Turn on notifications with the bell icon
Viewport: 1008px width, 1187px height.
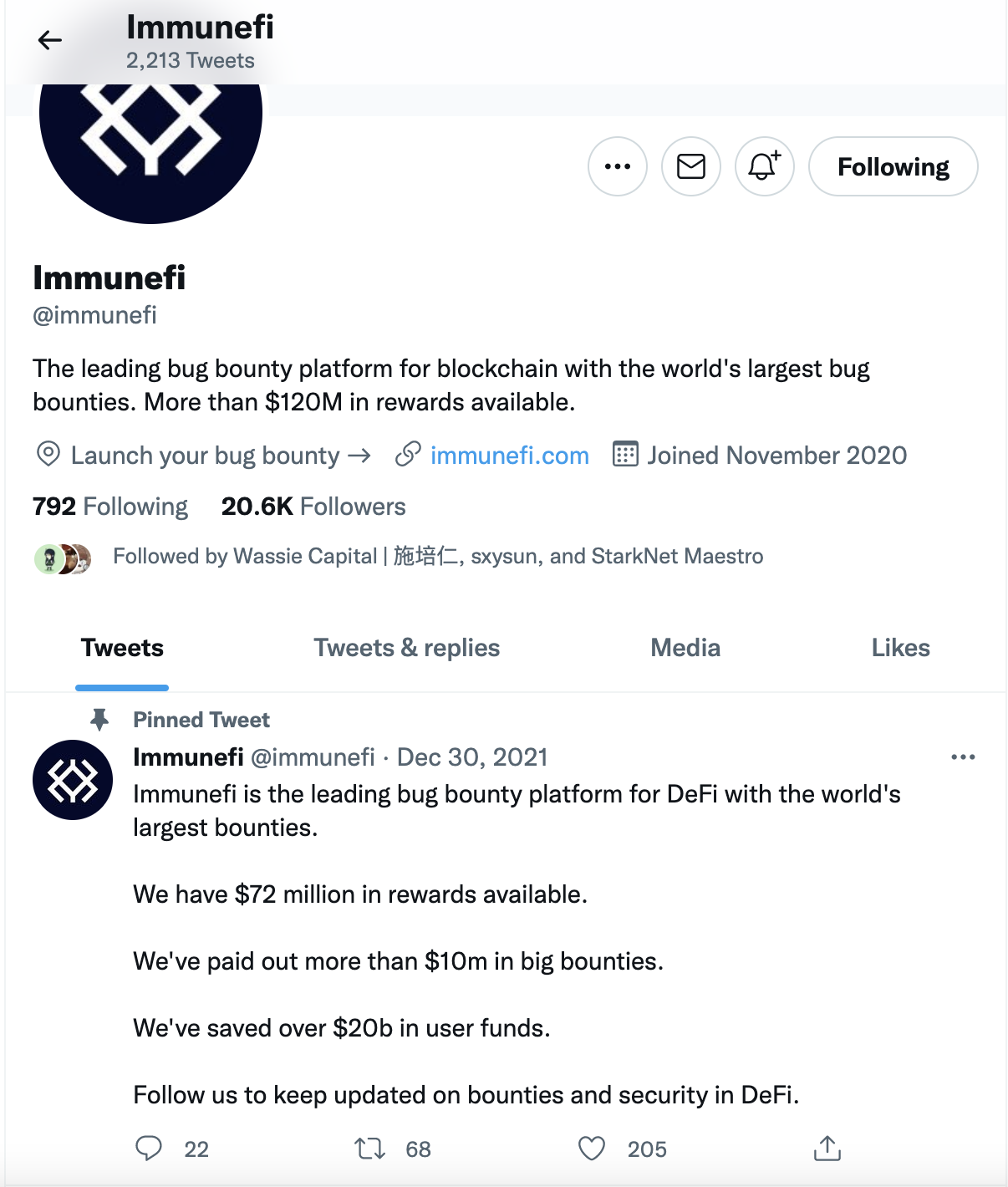pos(765,166)
